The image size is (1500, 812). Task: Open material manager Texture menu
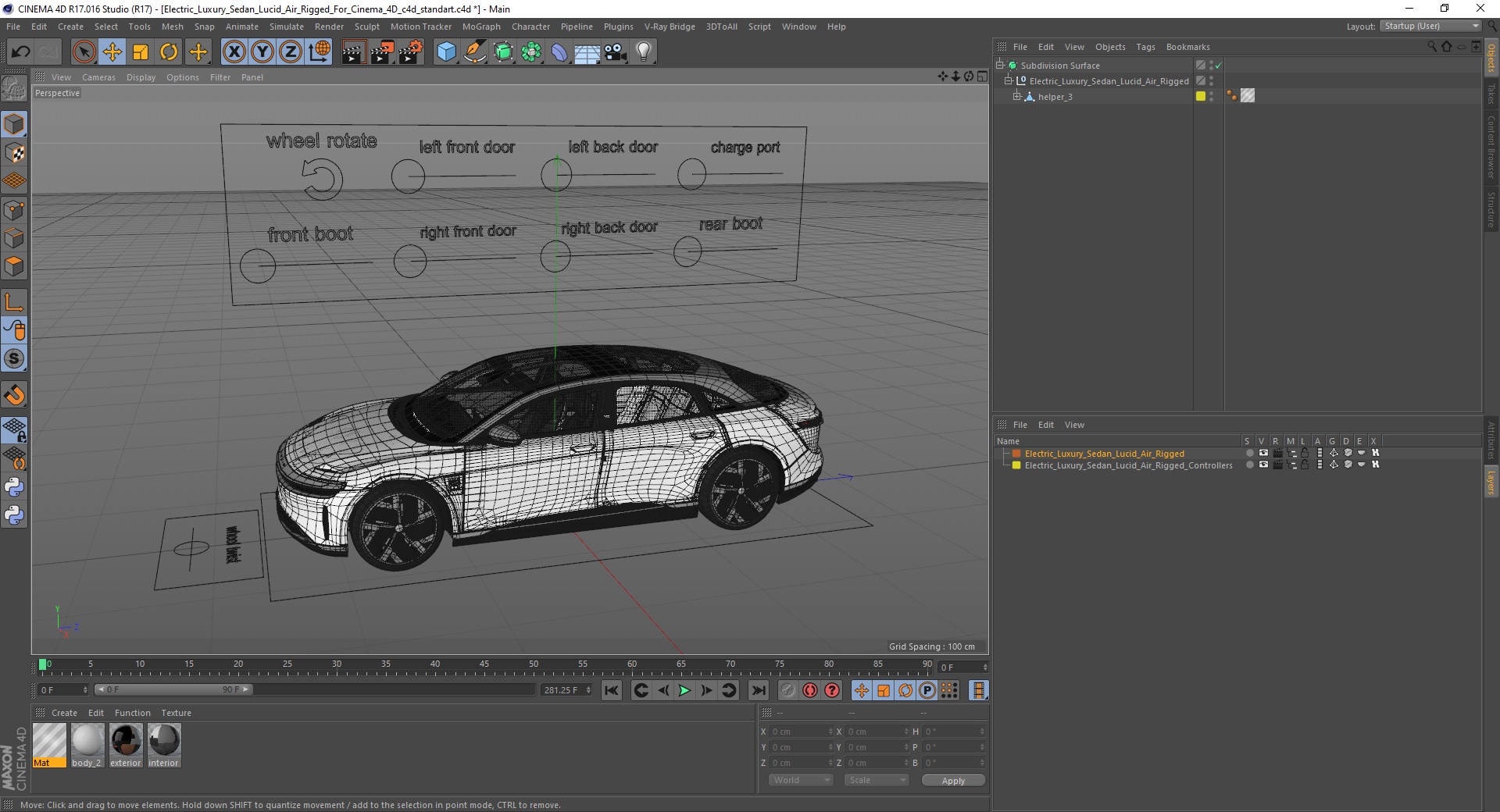point(176,713)
